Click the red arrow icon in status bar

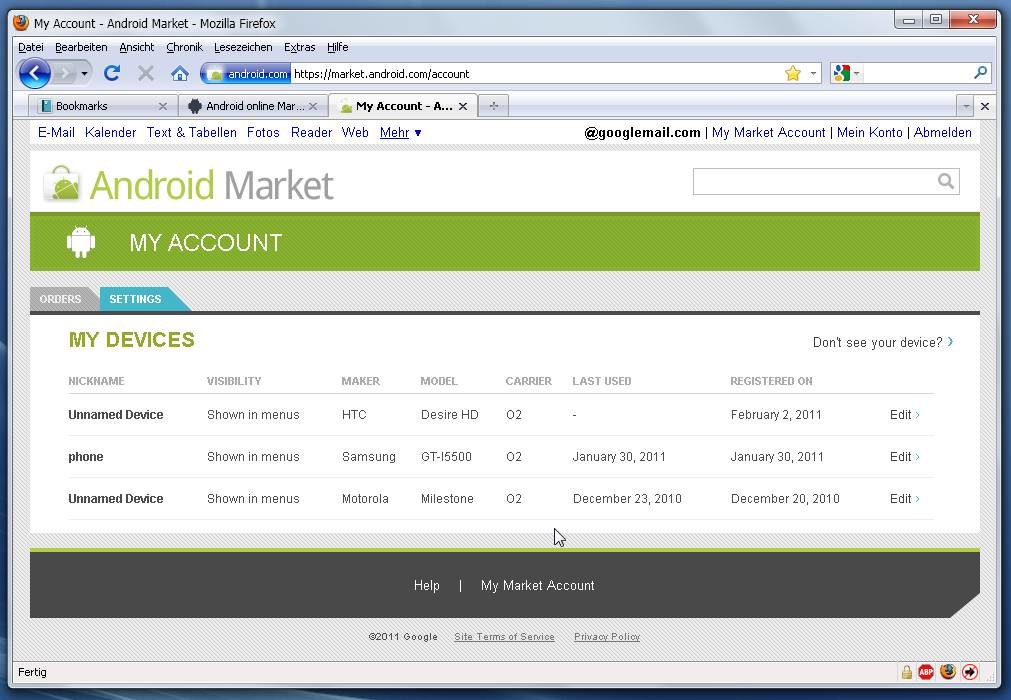[x=970, y=672]
